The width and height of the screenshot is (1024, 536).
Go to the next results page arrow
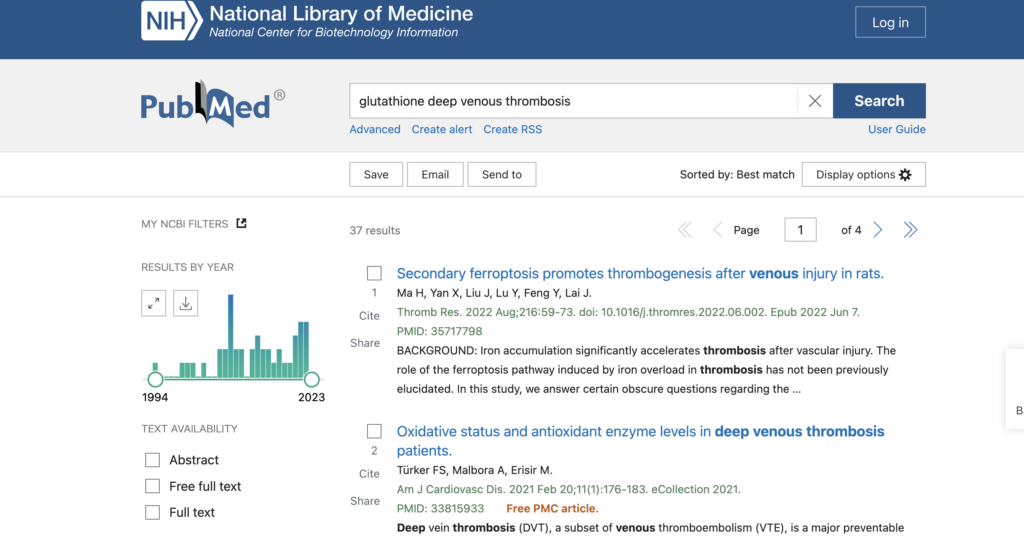878,230
